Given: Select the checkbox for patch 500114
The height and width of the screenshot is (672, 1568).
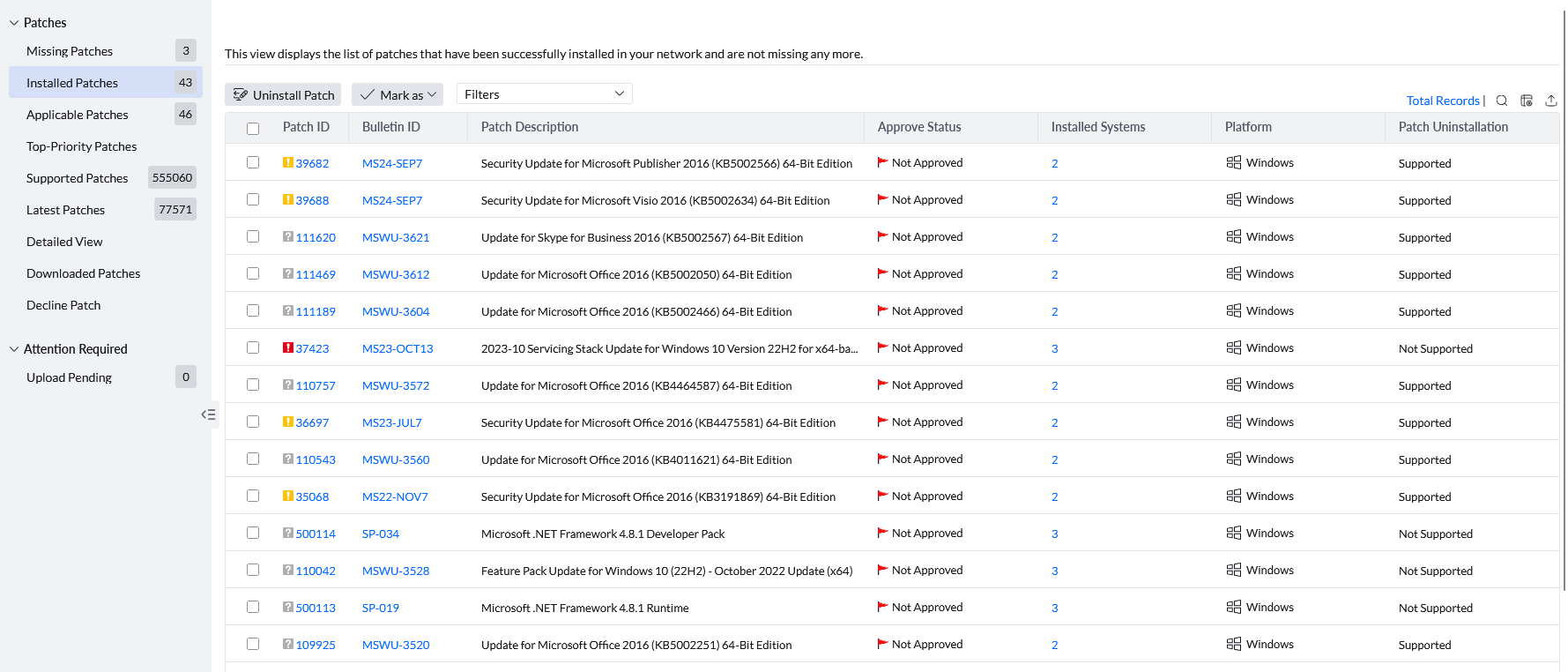Looking at the screenshot, I should [253, 533].
